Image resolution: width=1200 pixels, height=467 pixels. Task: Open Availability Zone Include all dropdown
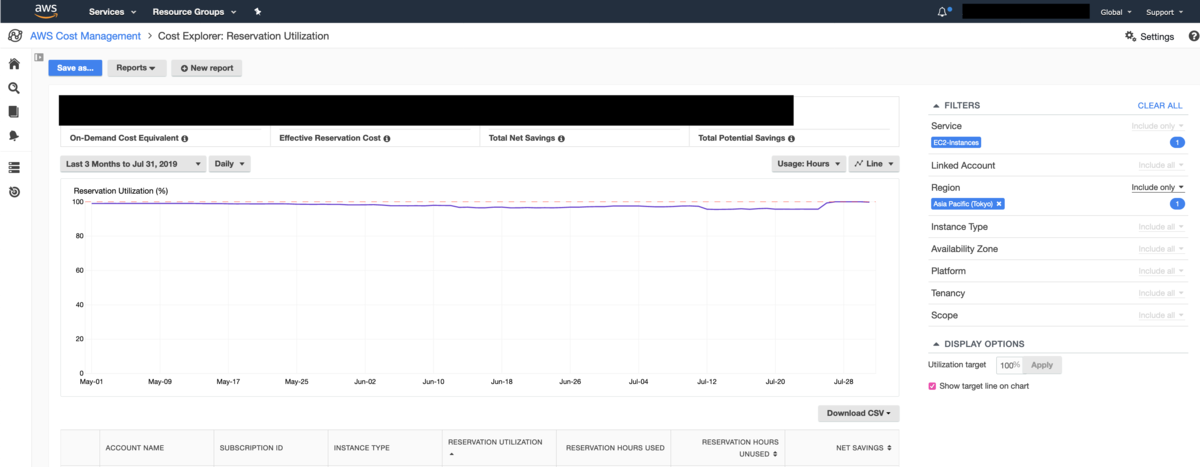1161,249
